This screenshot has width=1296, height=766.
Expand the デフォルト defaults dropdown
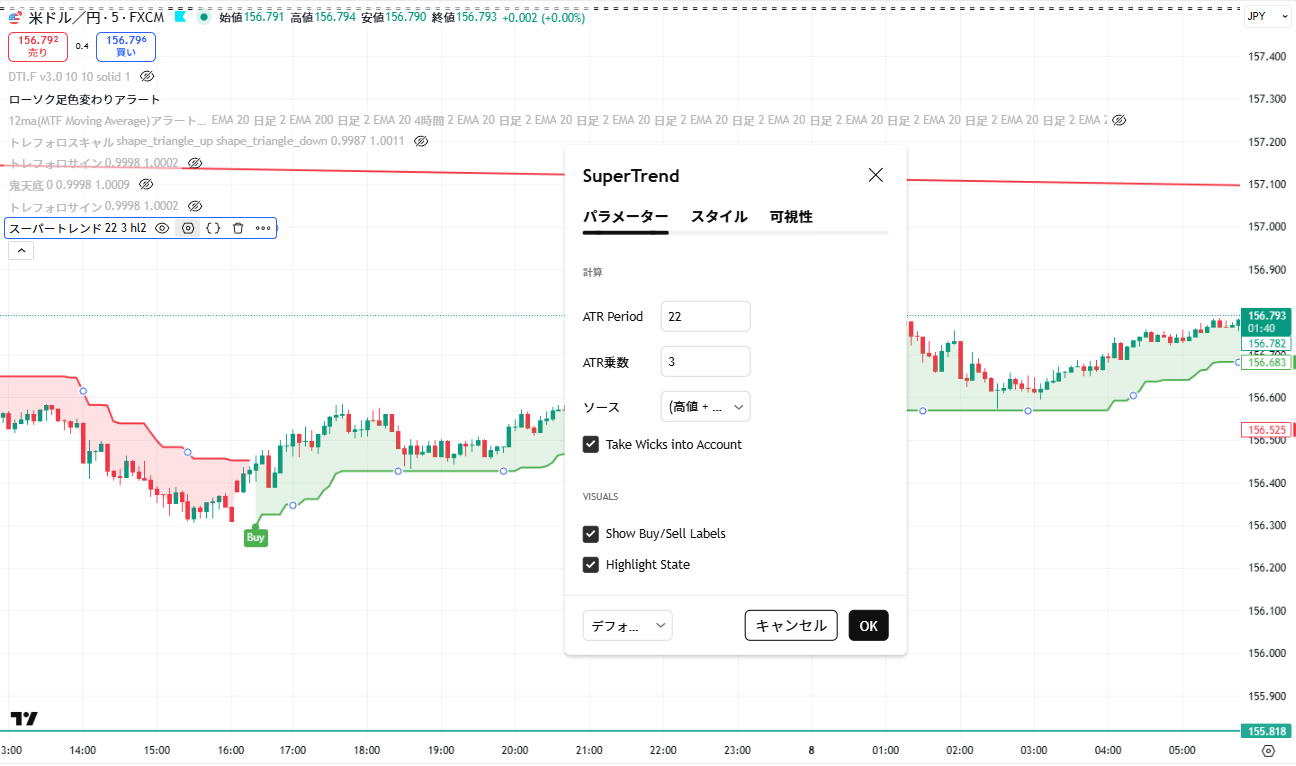[628, 625]
